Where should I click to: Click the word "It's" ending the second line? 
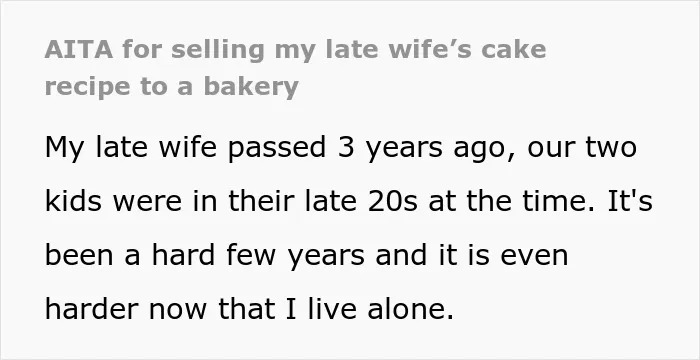630,201
